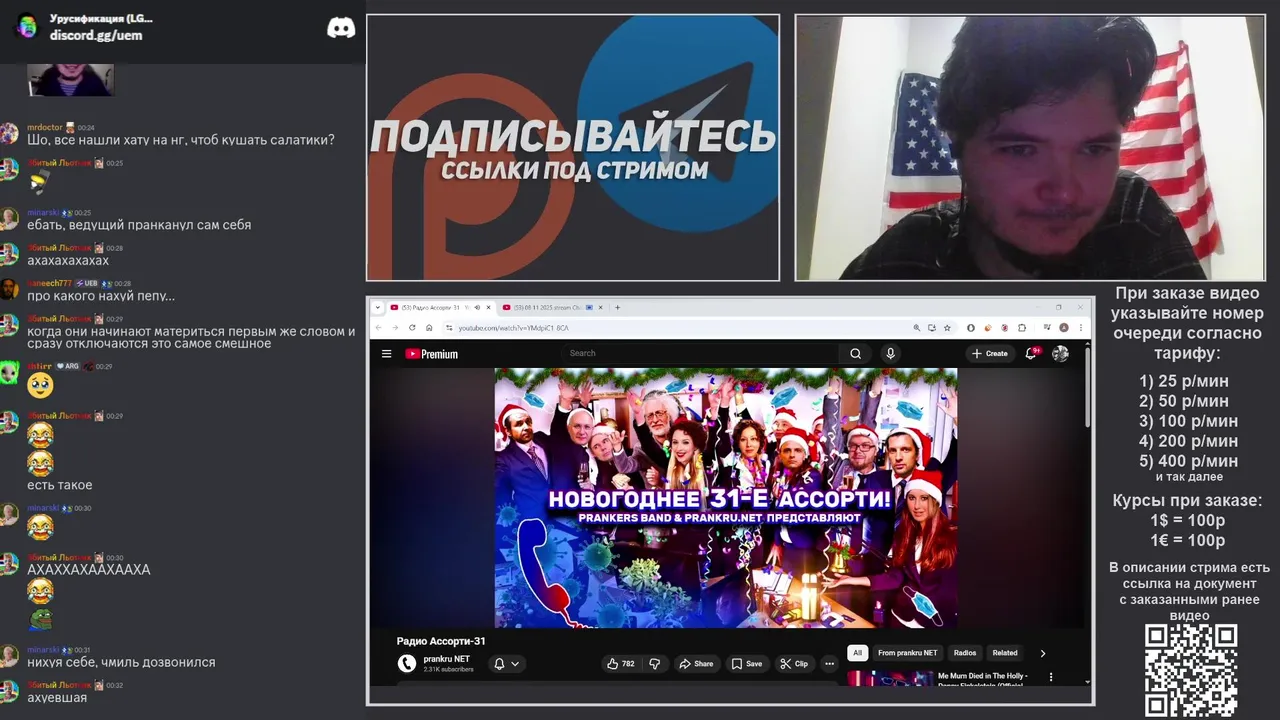Viewport: 1280px width, 720px height.
Task: Like the video with 782 likes
Action: [621, 663]
